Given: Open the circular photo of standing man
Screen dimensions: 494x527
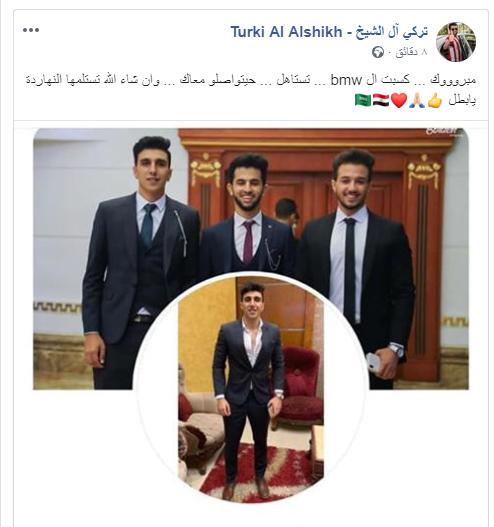Looking at the screenshot, I should pyautogui.click(x=251, y=388).
